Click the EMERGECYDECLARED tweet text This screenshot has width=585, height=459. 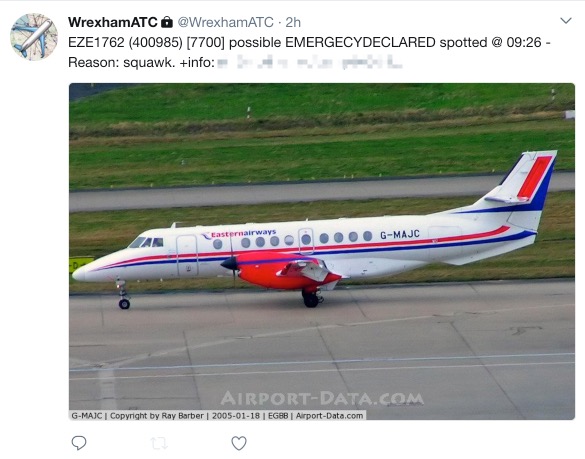[x=360, y=42]
